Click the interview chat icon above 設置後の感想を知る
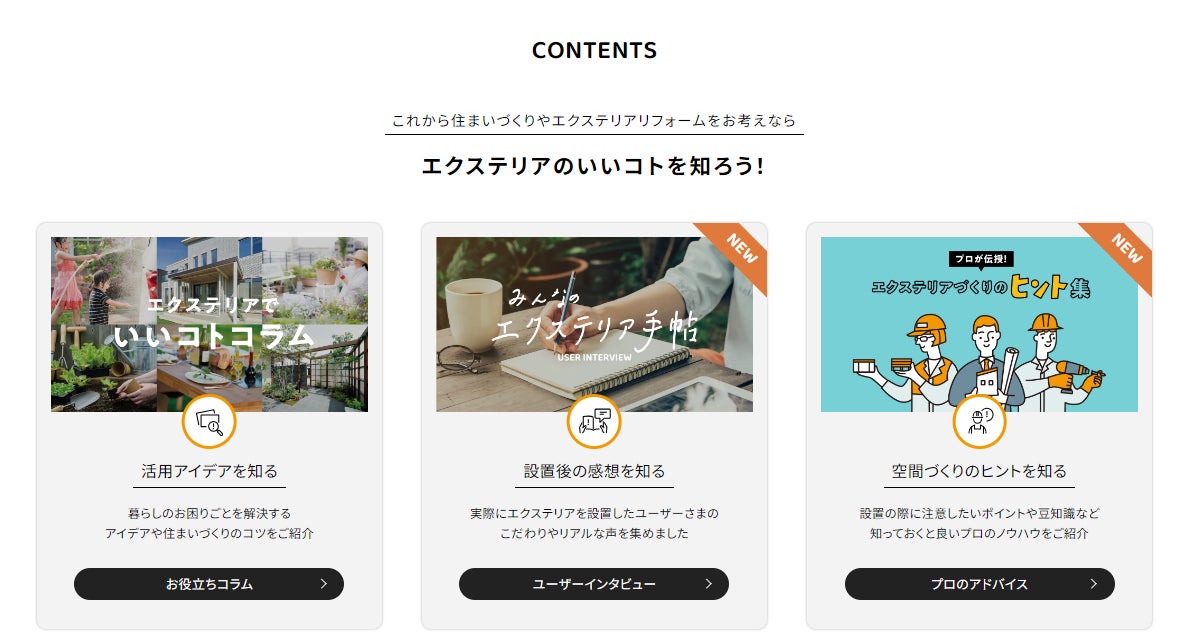 pos(594,422)
